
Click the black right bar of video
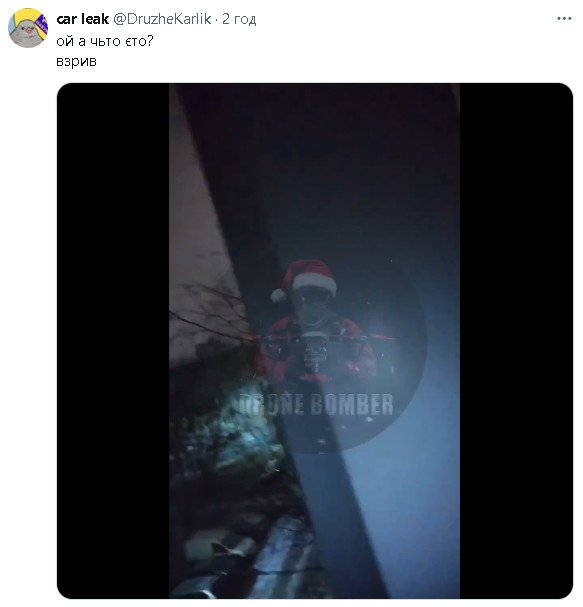click(516, 341)
